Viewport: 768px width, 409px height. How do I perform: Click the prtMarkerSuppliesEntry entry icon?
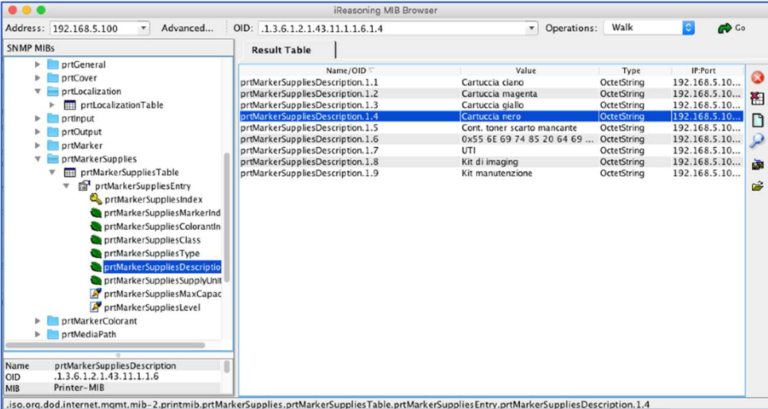pyautogui.click(x=84, y=186)
